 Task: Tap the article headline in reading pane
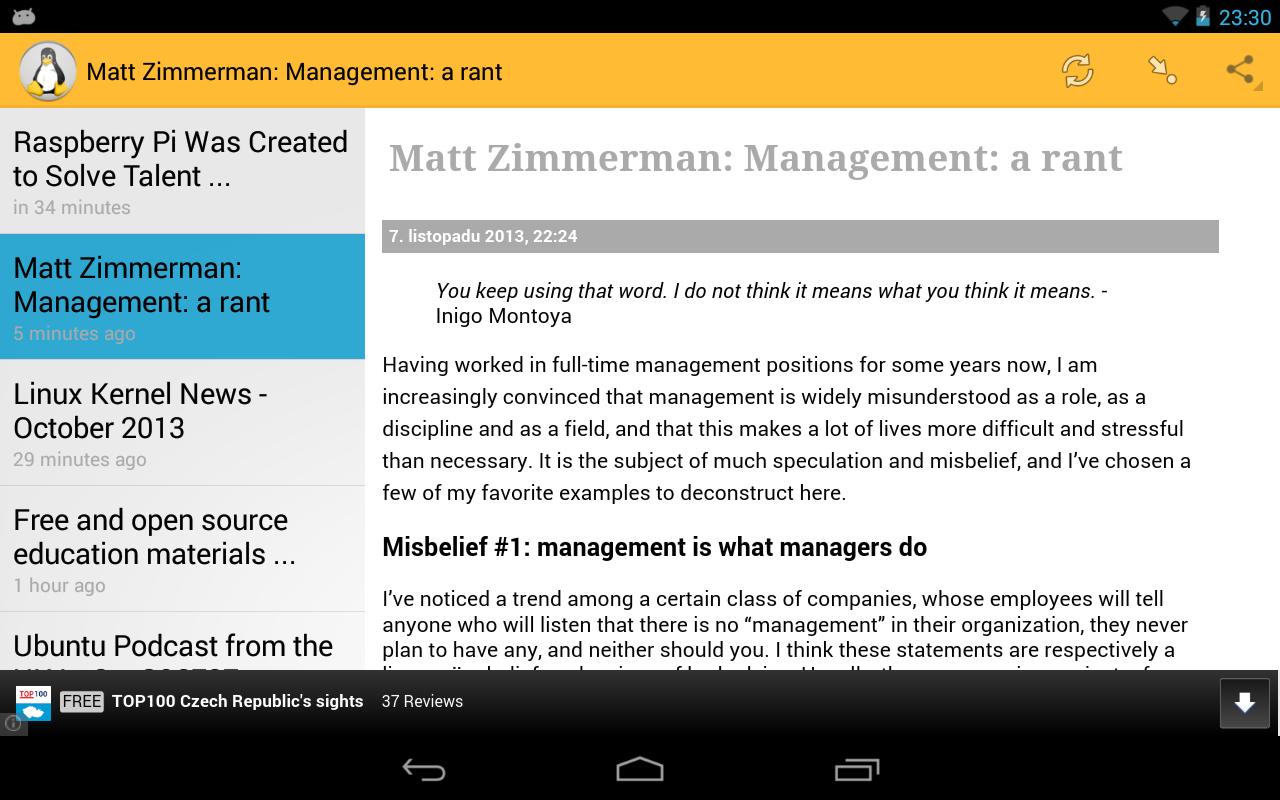(755, 158)
